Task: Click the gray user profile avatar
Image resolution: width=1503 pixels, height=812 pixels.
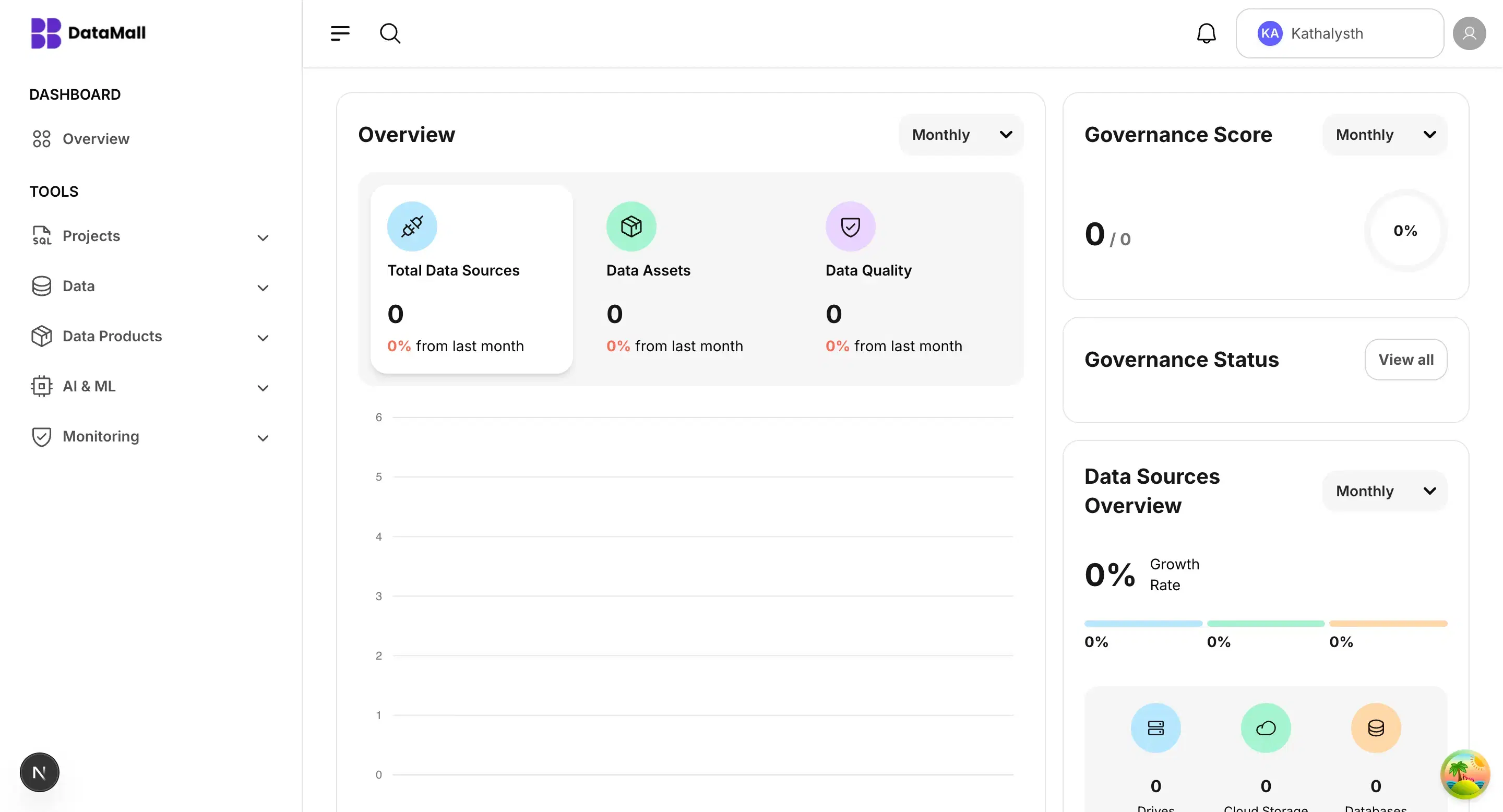Action: [1469, 33]
